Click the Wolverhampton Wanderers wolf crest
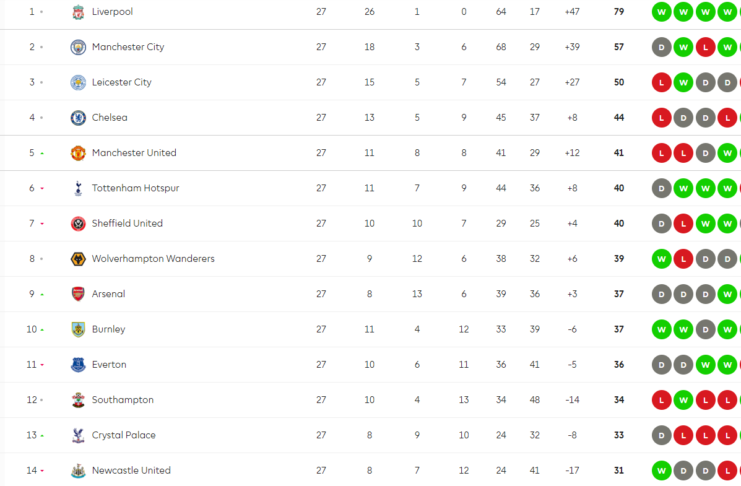Viewport: 741px width, 486px height. [78, 259]
